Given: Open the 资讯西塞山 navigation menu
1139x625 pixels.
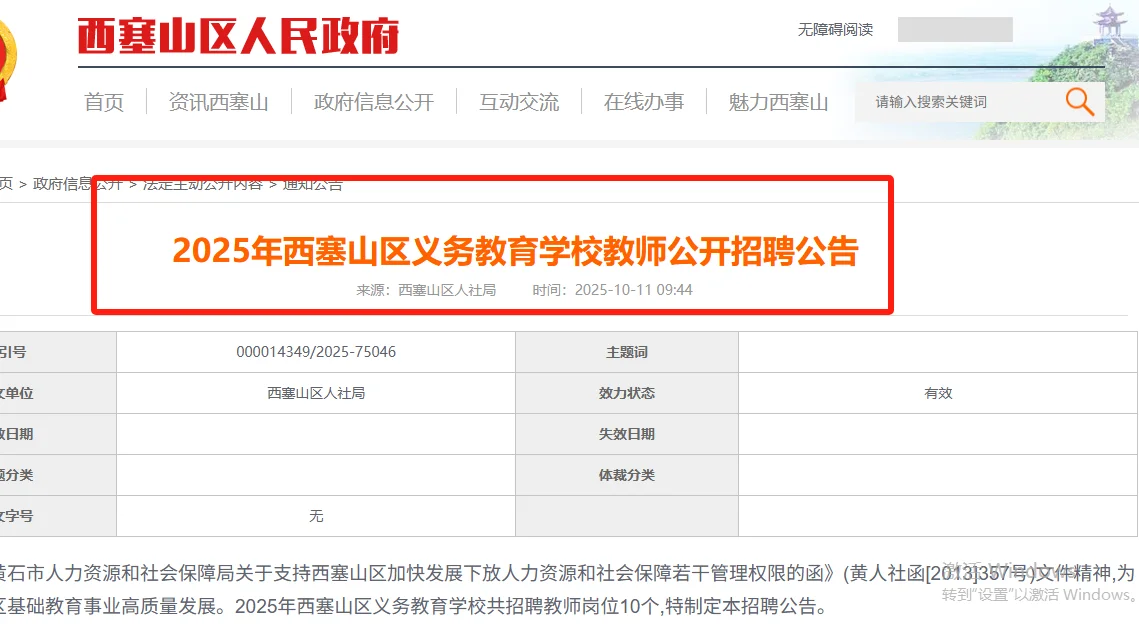Looking at the screenshot, I should [x=218, y=101].
